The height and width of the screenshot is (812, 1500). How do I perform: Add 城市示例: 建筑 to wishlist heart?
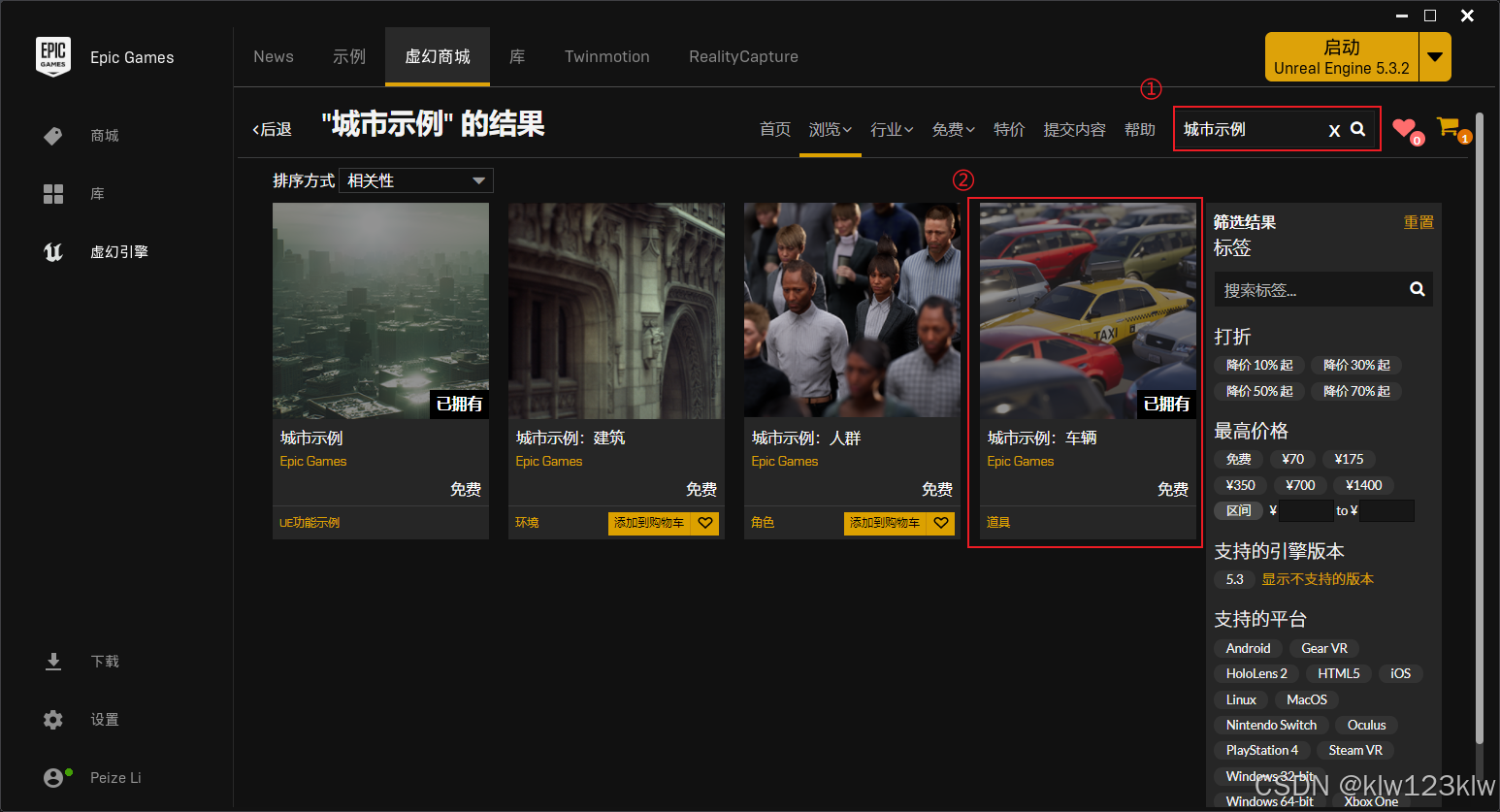705,523
